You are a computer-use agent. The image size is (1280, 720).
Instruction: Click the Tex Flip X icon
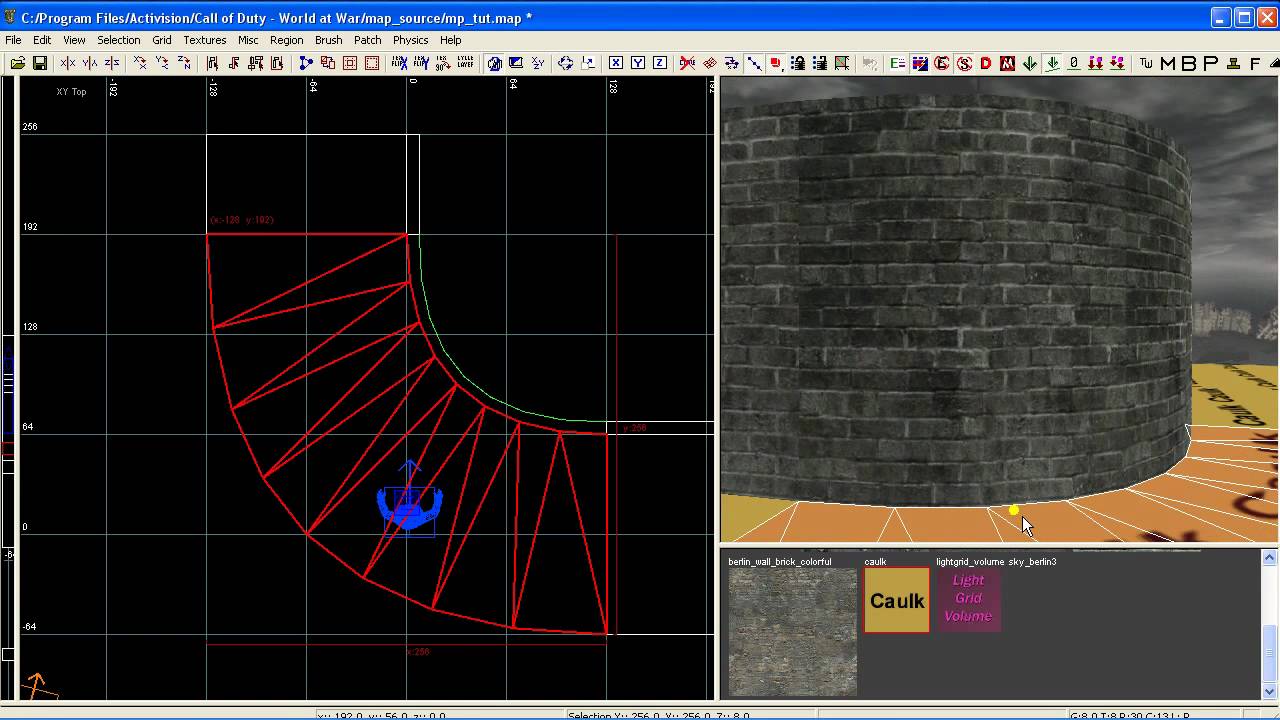[399, 63]
